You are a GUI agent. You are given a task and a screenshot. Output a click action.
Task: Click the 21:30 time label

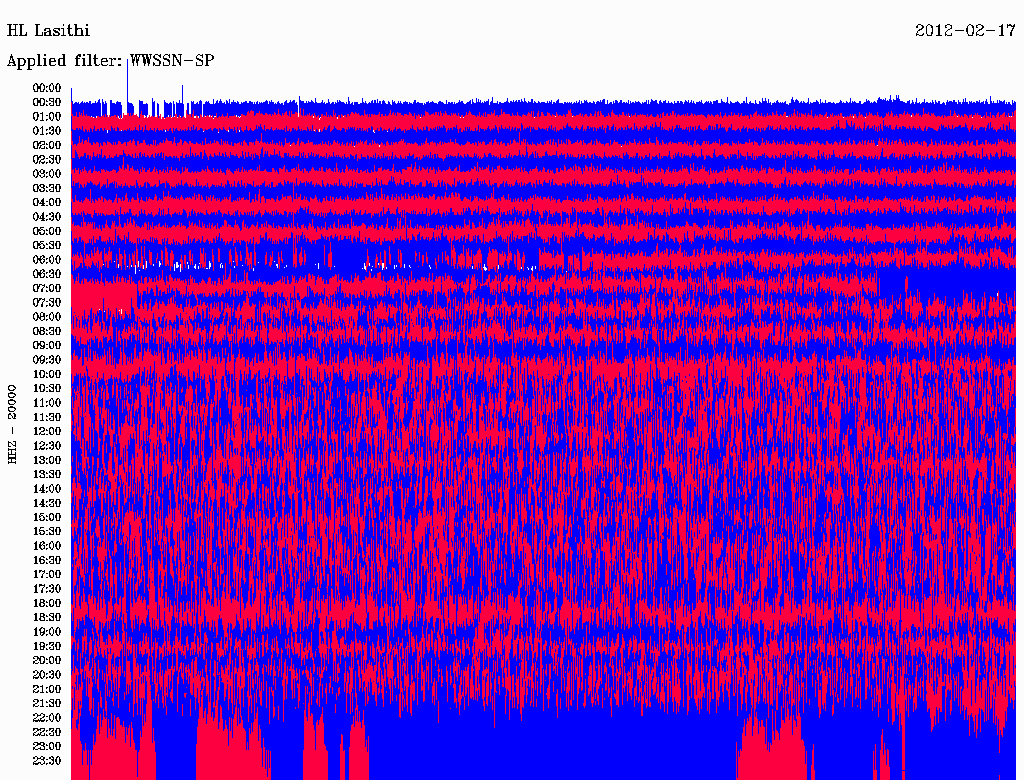47,704
